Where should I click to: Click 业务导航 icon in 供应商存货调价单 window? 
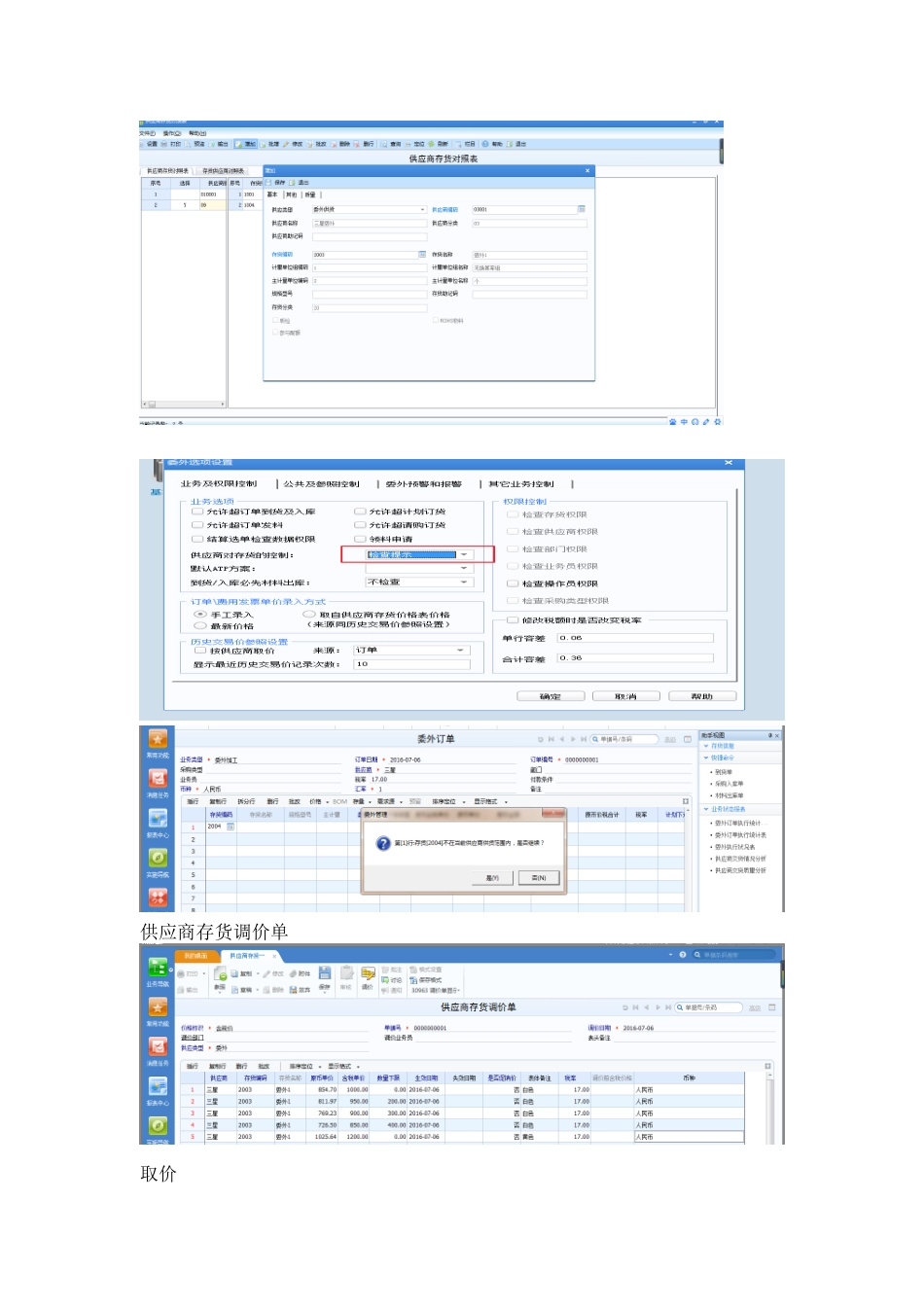click(x=158, y=968)
